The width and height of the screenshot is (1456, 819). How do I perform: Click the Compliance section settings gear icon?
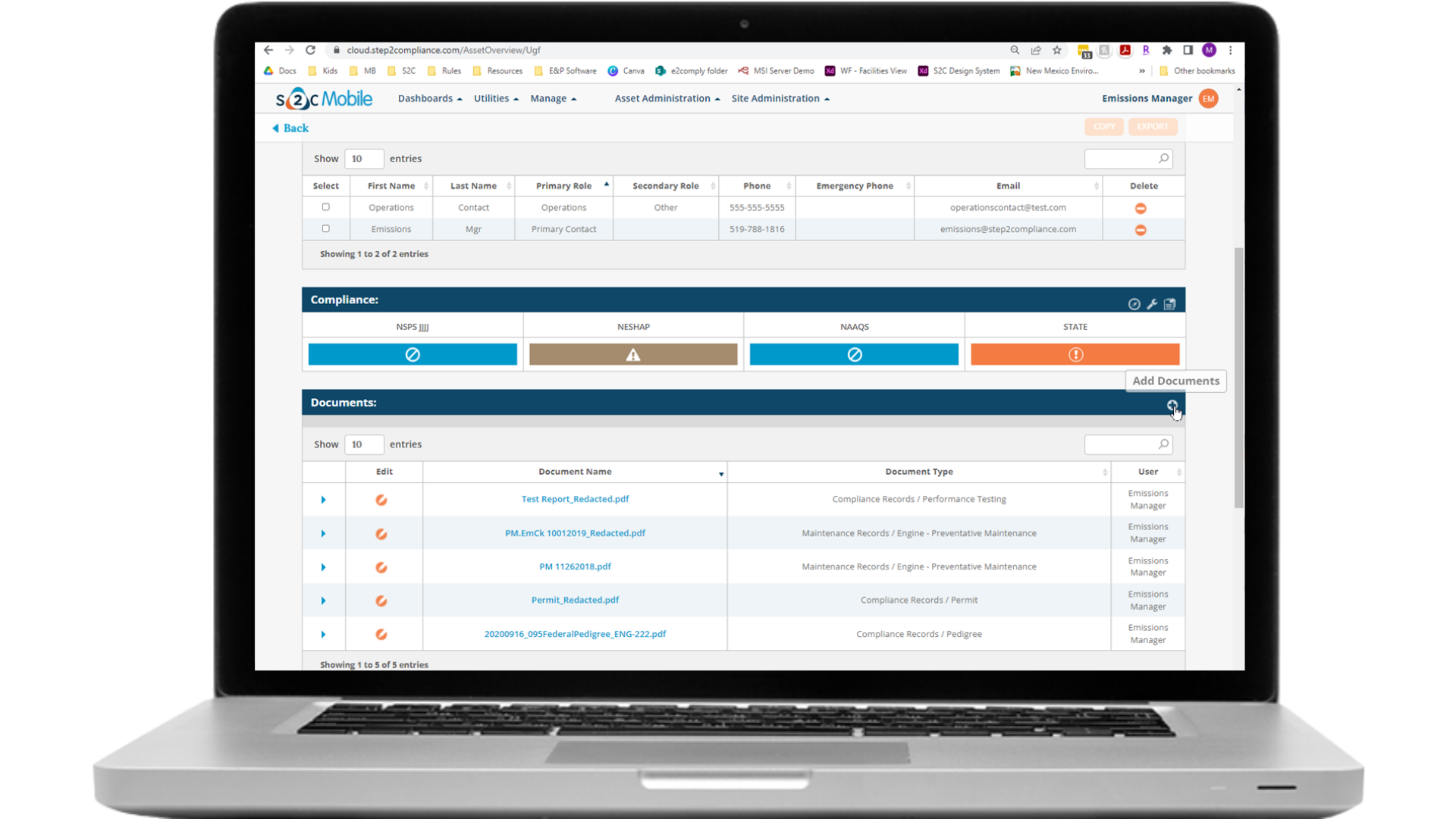tap(1152, 304)
